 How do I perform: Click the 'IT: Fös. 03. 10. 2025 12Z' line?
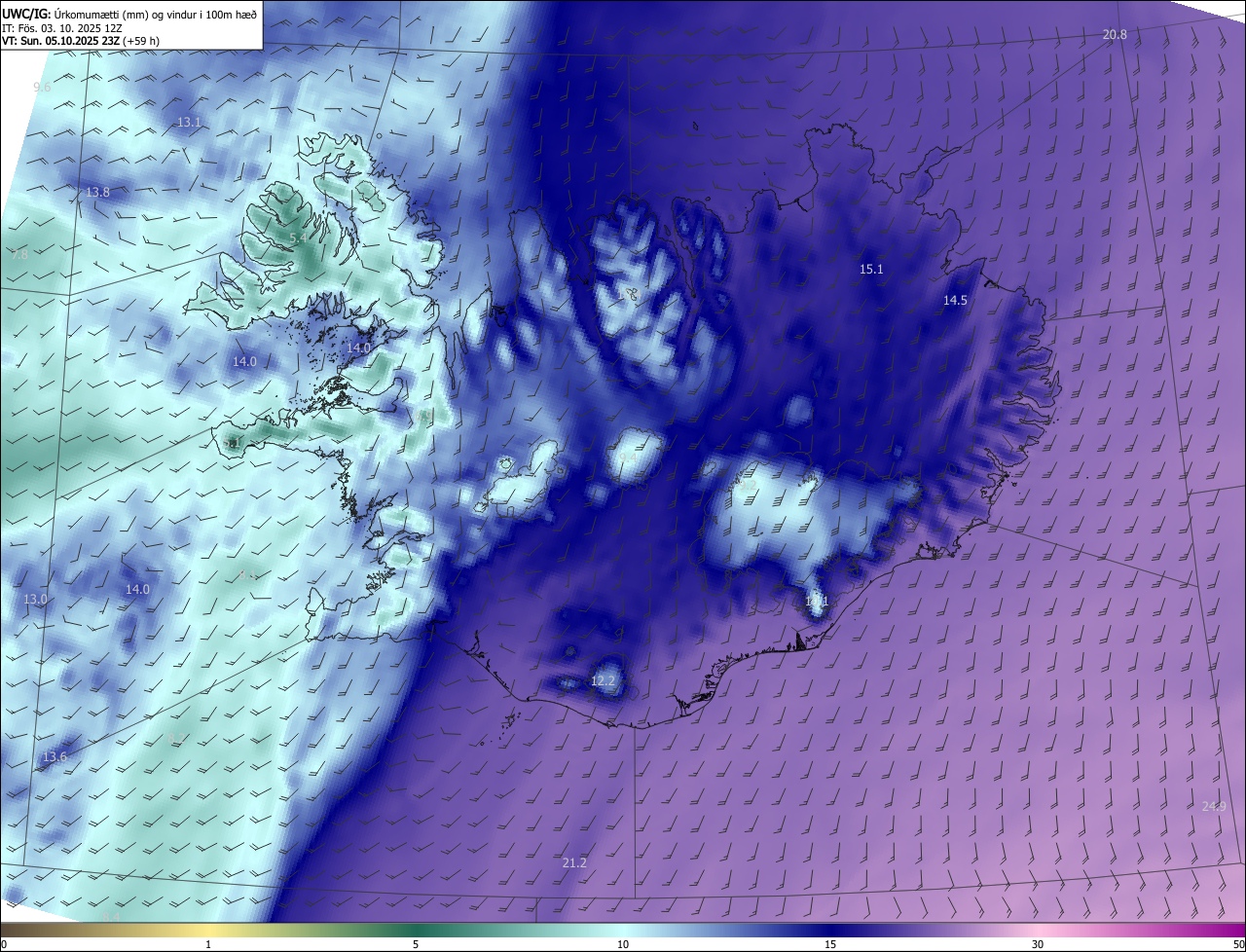(64, 27)
